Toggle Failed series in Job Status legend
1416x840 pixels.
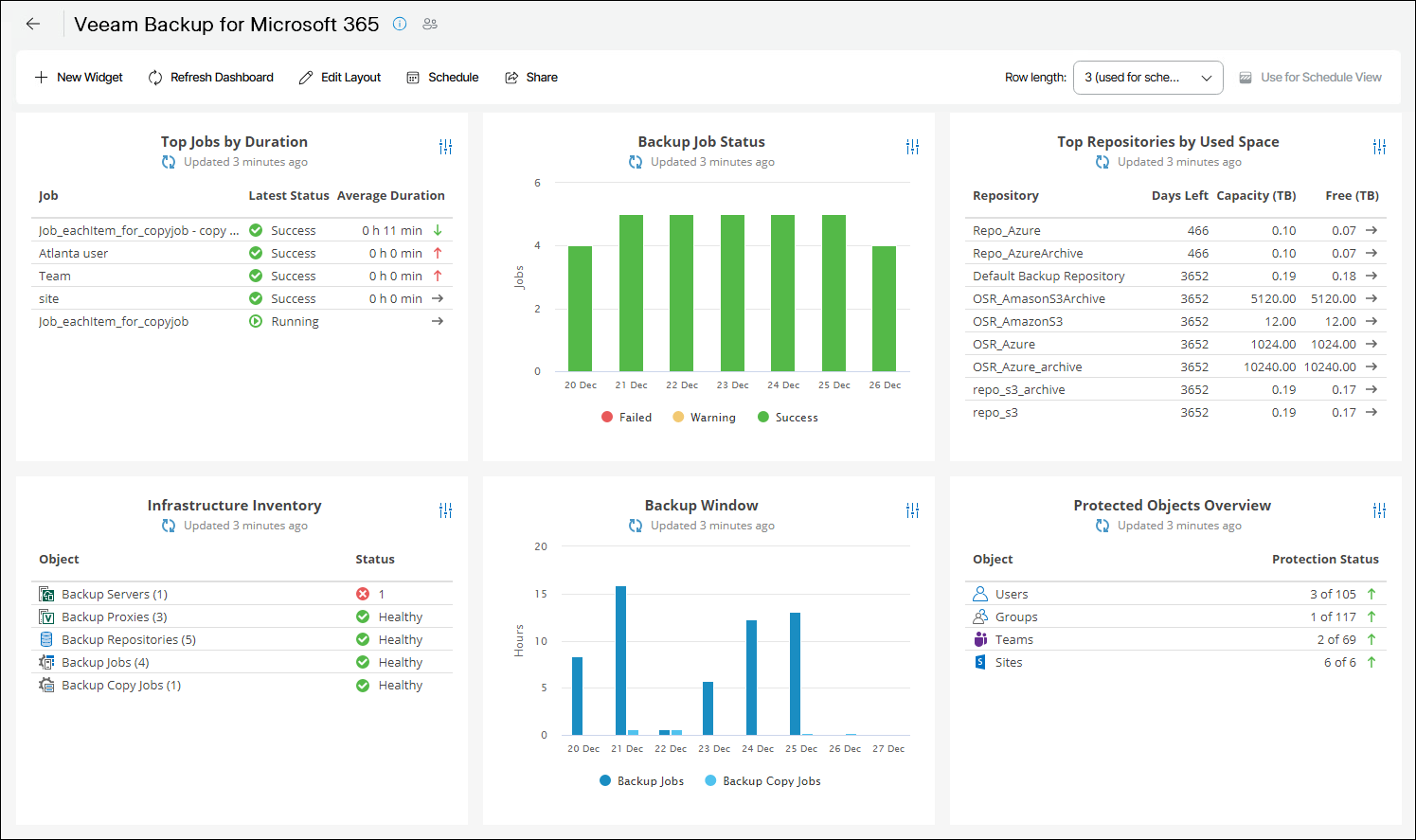click(626, 418)
